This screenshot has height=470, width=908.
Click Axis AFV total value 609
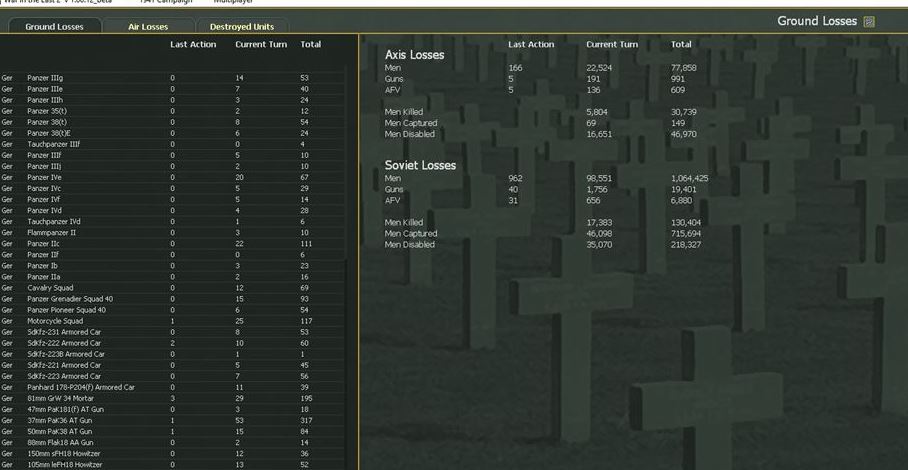[678, 90]
